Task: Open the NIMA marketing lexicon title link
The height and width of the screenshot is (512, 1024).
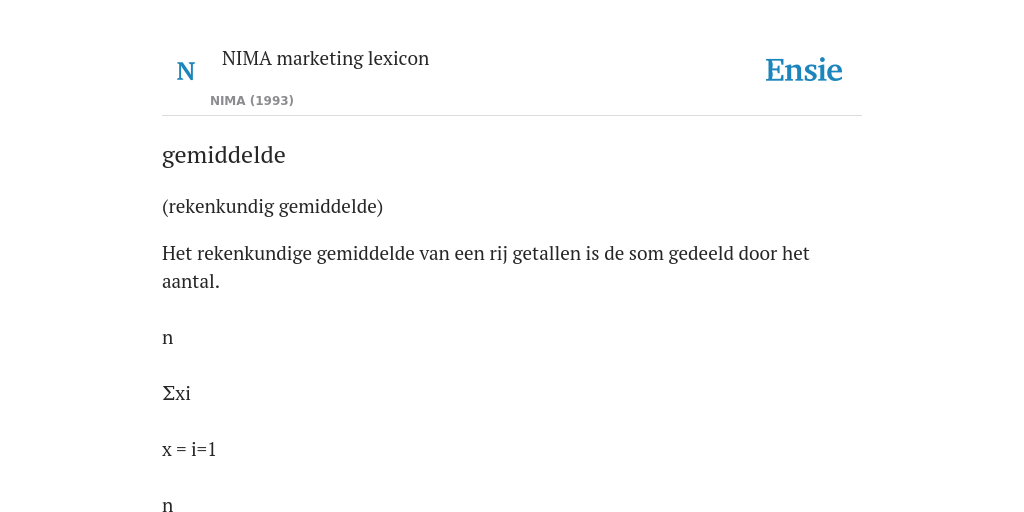Action: coord(325,58)
